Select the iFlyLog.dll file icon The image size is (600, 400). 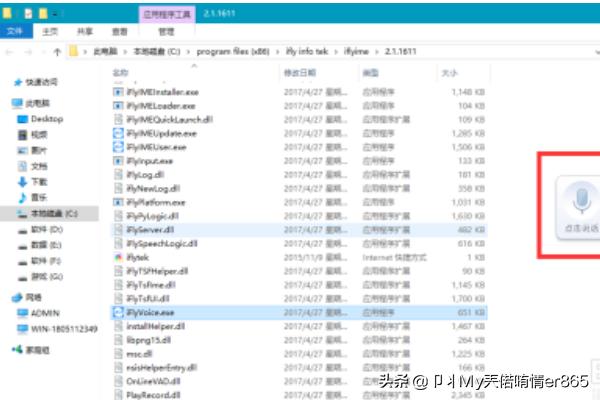[x=118, y=175]
